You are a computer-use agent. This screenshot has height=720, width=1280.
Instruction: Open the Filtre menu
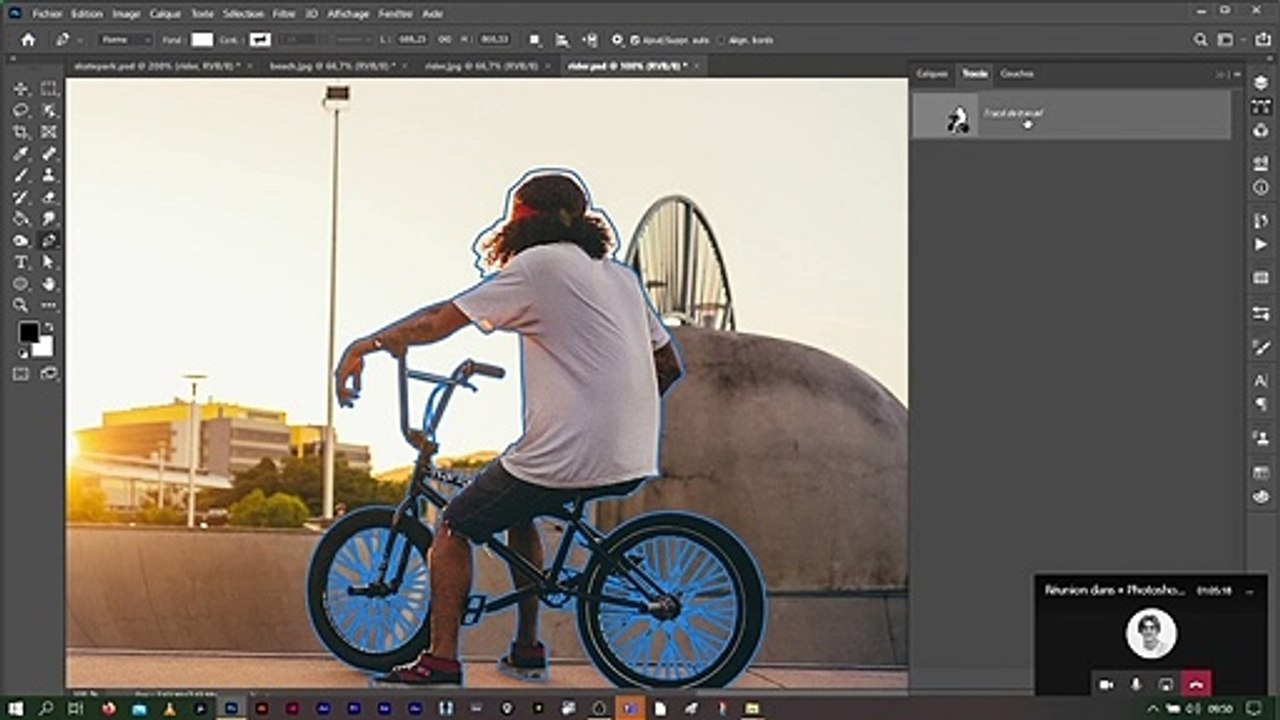284,14
